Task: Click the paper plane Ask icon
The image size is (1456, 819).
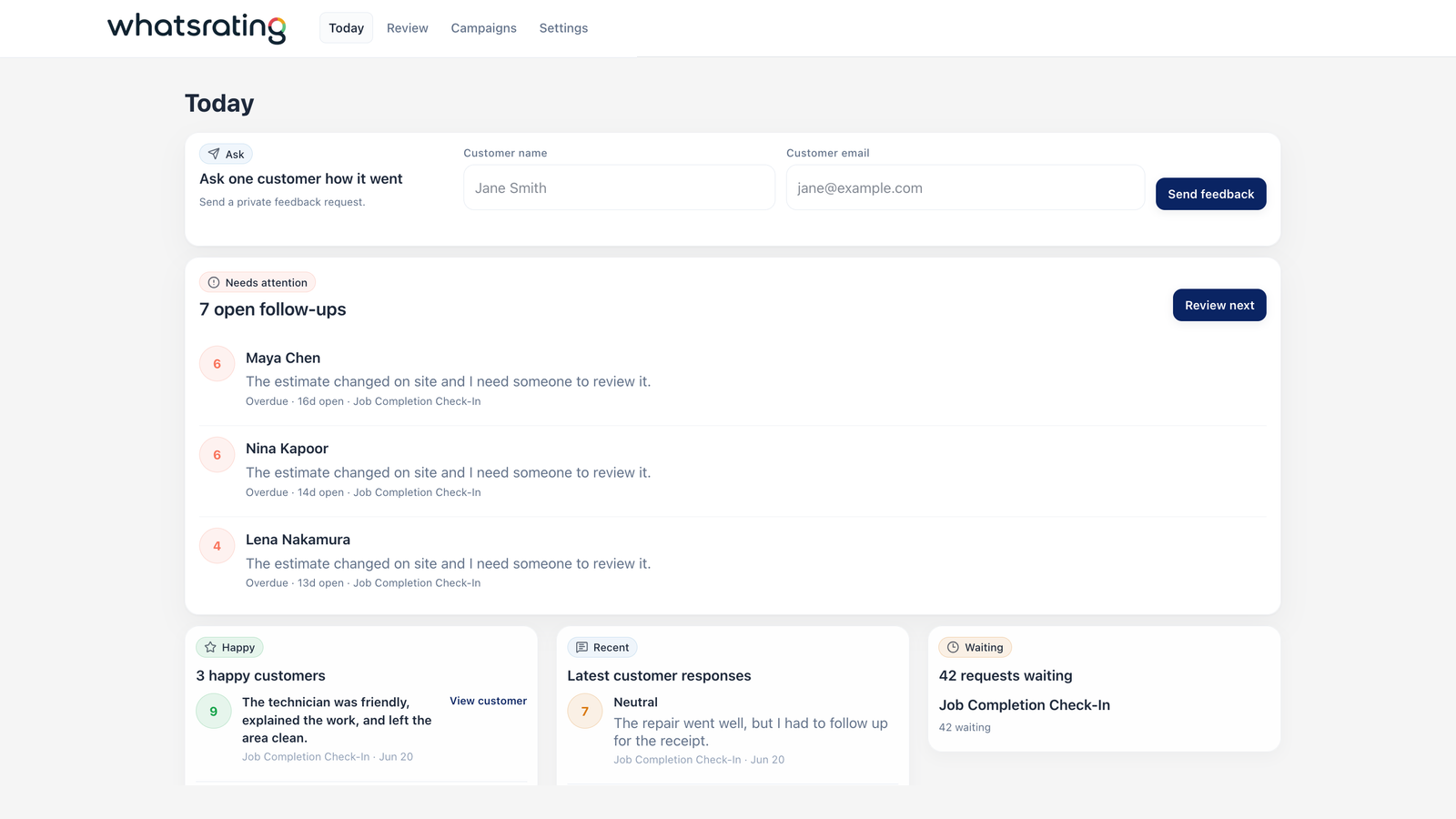Action: [x=214, y=154]
